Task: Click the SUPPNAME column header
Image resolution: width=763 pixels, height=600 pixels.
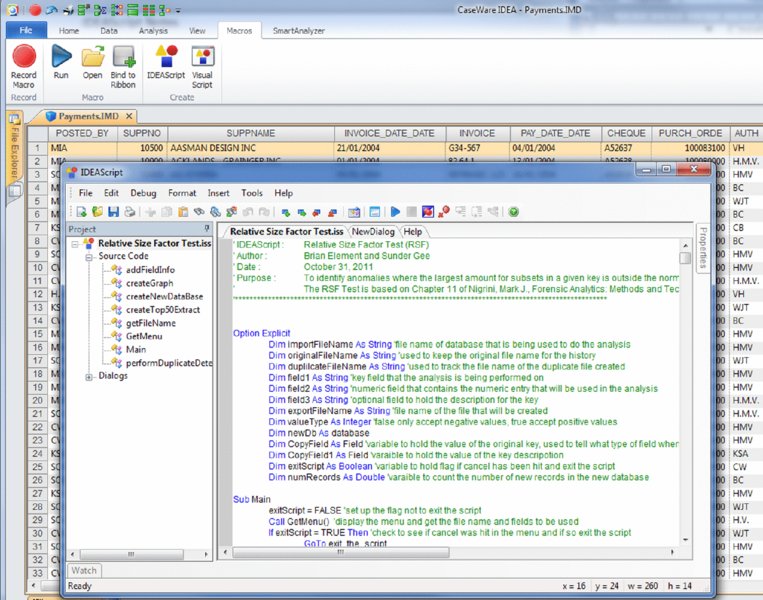Action: pos(251,133)
